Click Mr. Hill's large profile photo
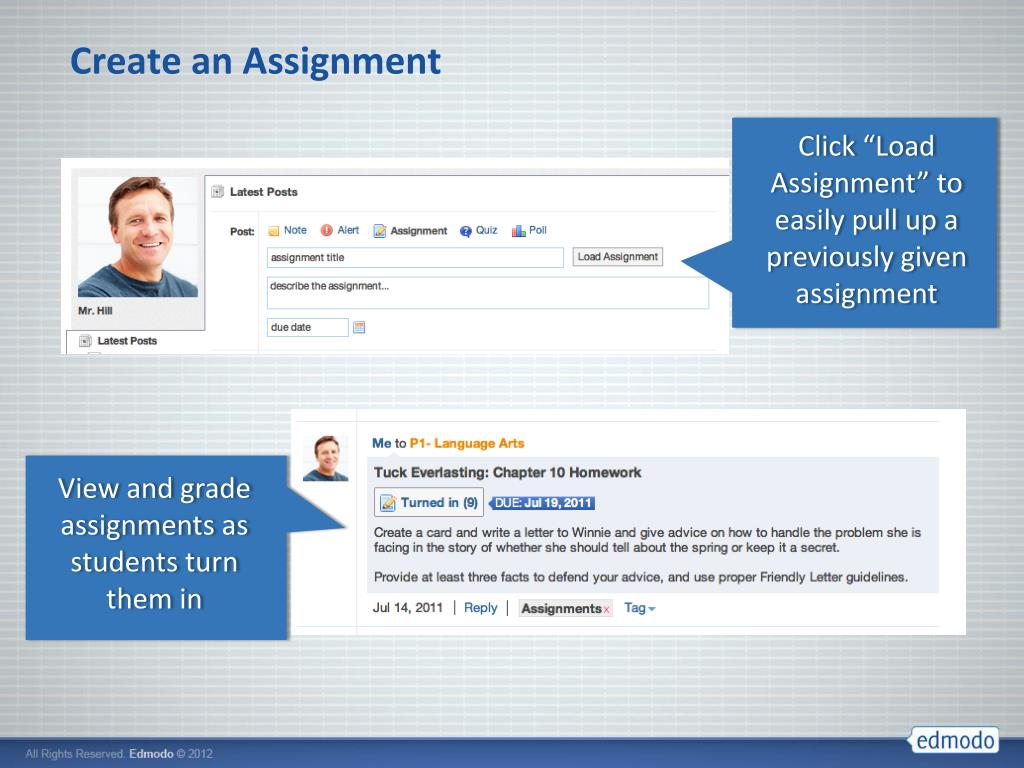1024x768 pixels. point(138,237)
